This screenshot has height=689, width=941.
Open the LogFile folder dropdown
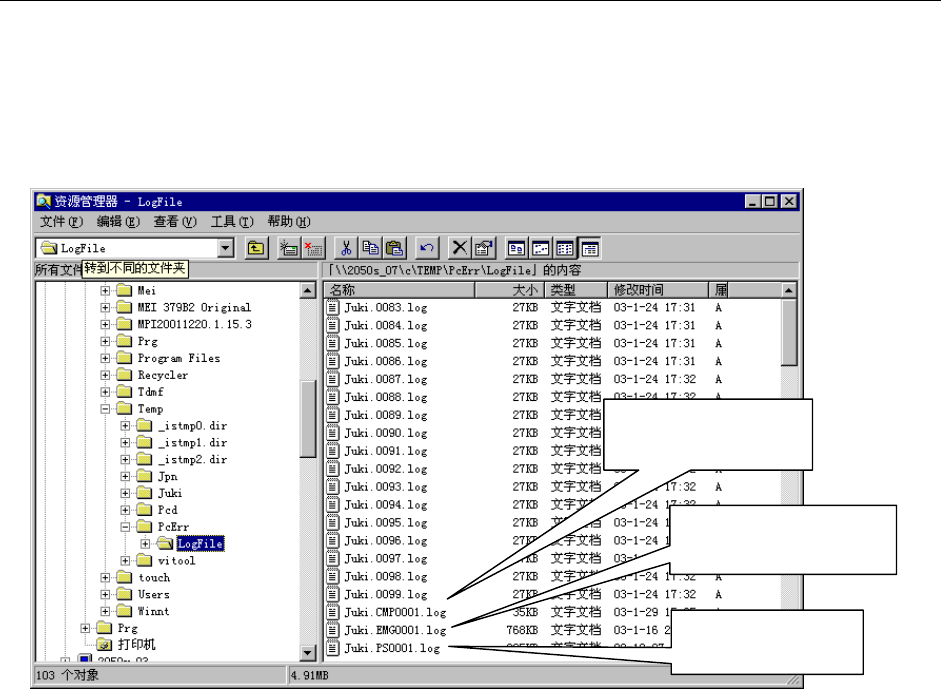point(226,248)
